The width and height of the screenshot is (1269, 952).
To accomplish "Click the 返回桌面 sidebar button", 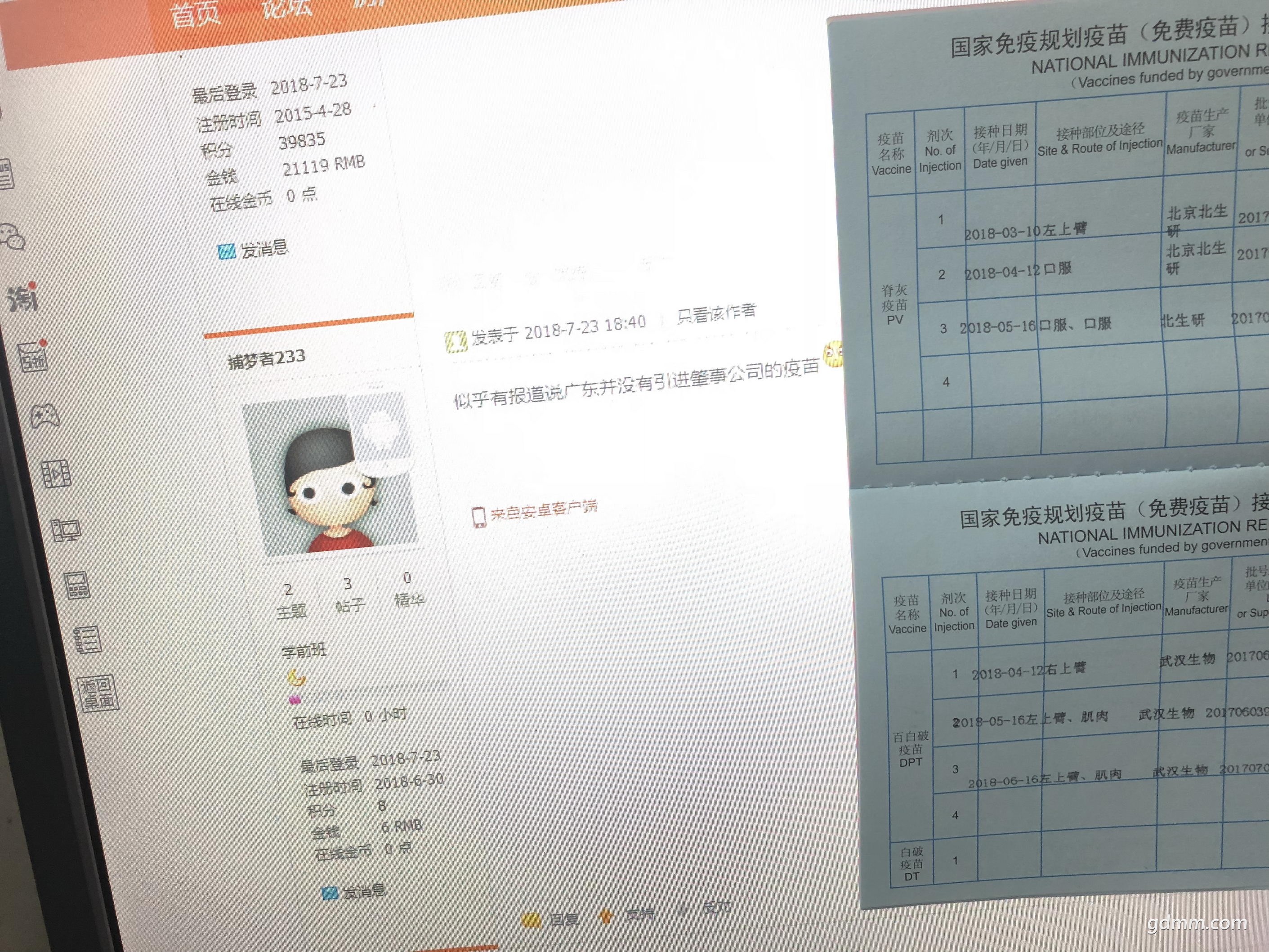I will [x=98, y=693].
